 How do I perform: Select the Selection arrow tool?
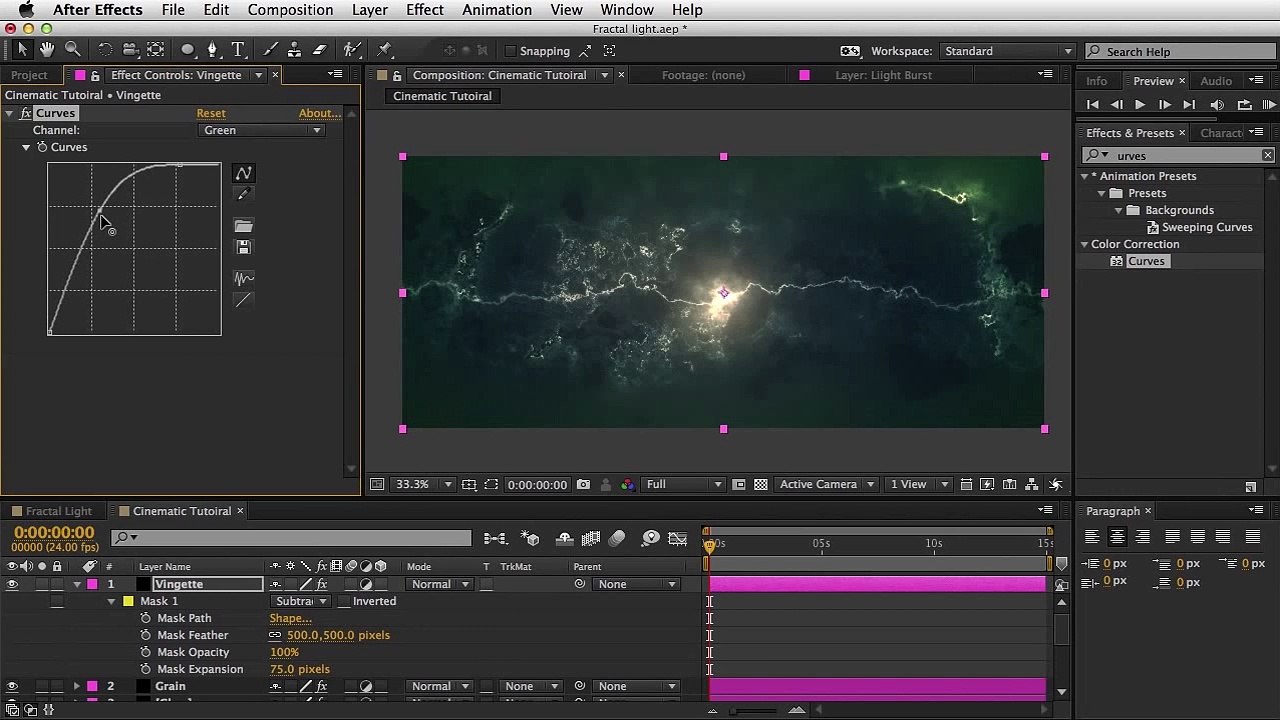(x=23, y=49)
